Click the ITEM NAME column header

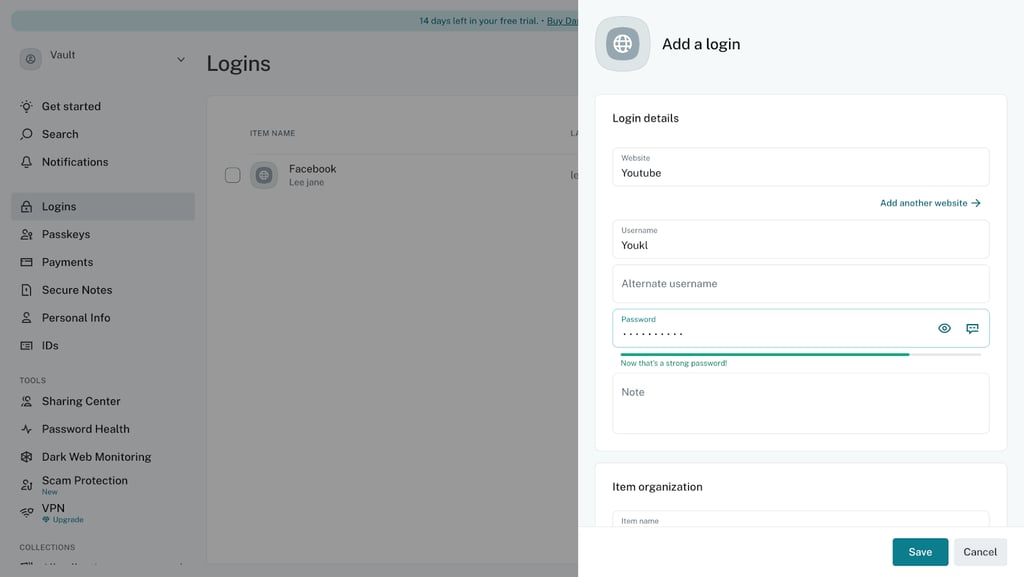tap(272, 133)
